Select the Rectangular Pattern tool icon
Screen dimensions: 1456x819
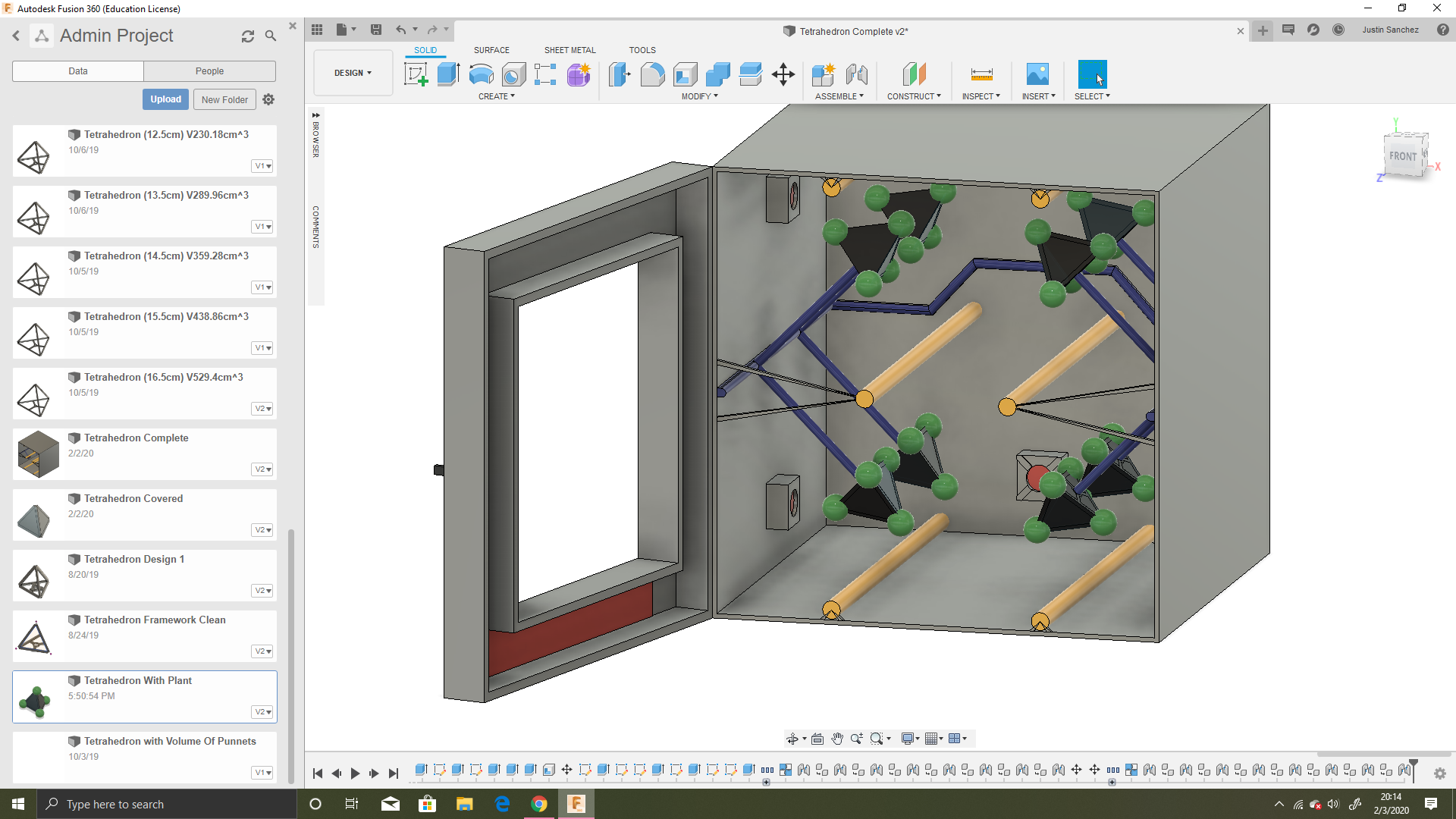(545, 74)
